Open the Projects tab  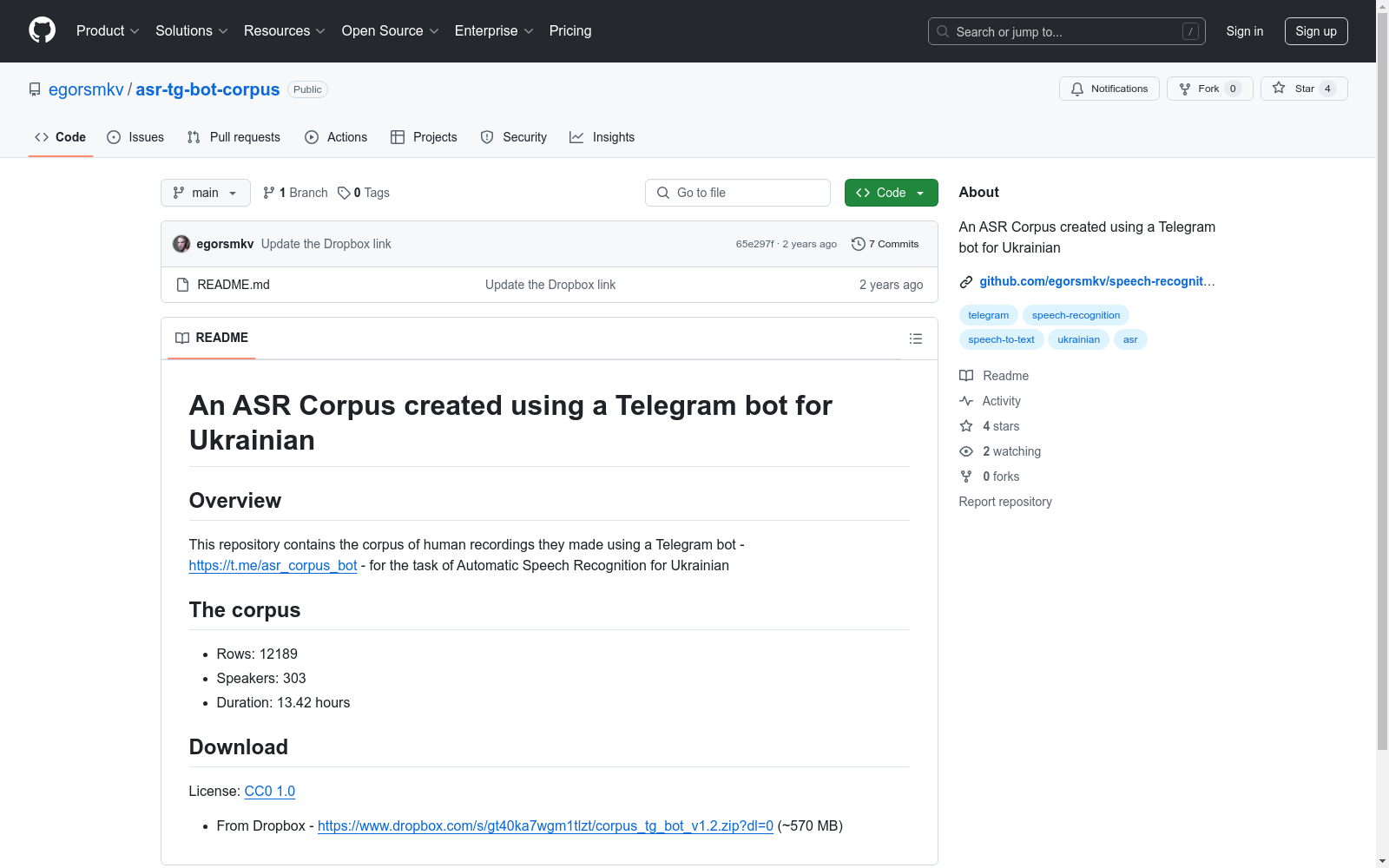pos(424,137)
